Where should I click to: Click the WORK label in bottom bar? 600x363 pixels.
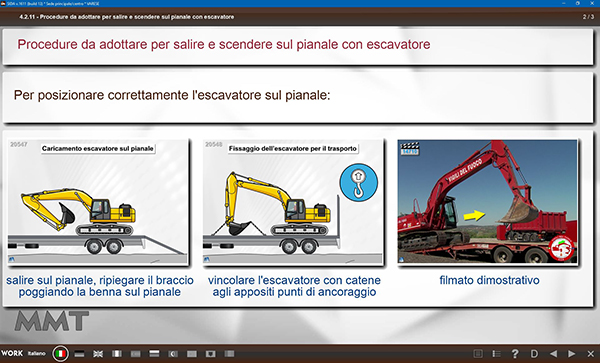click(12, 353)
